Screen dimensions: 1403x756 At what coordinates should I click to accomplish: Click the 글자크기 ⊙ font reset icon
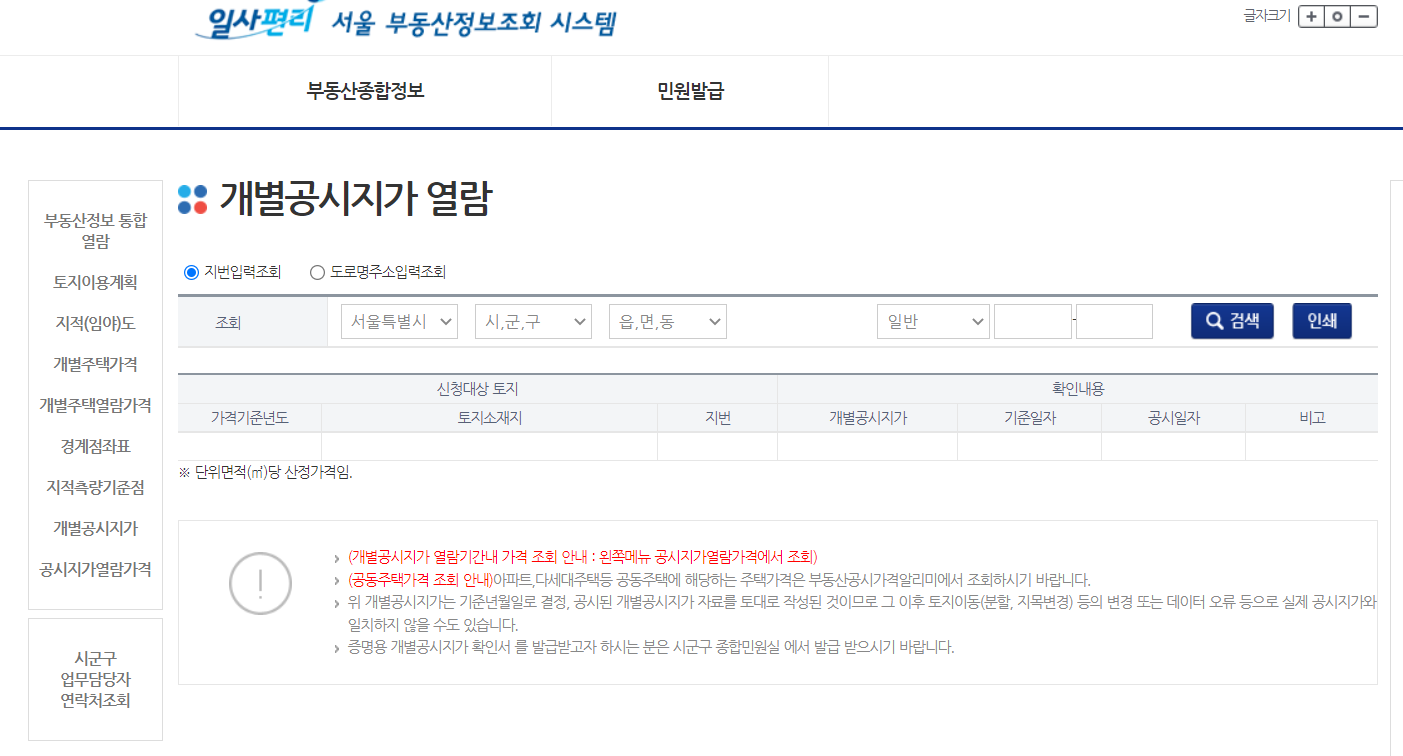(1337, 17)
